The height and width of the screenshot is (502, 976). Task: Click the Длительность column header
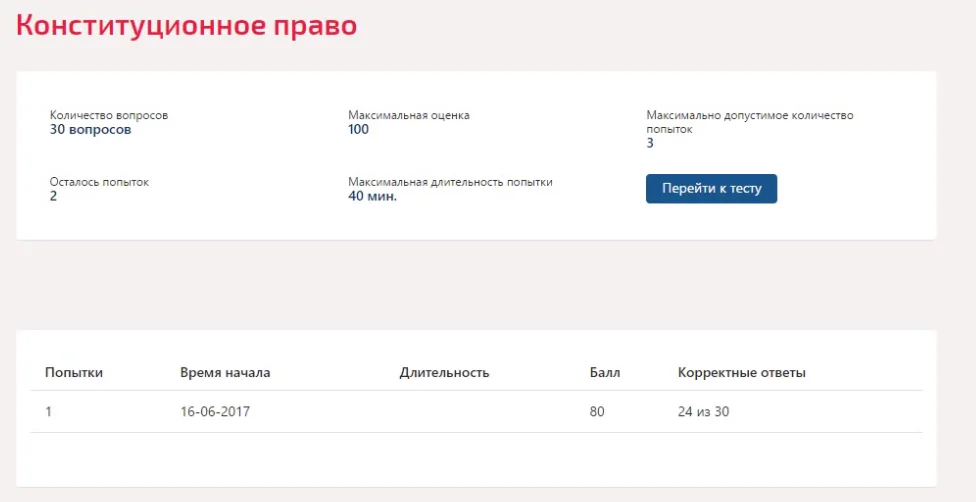(444, 372)
